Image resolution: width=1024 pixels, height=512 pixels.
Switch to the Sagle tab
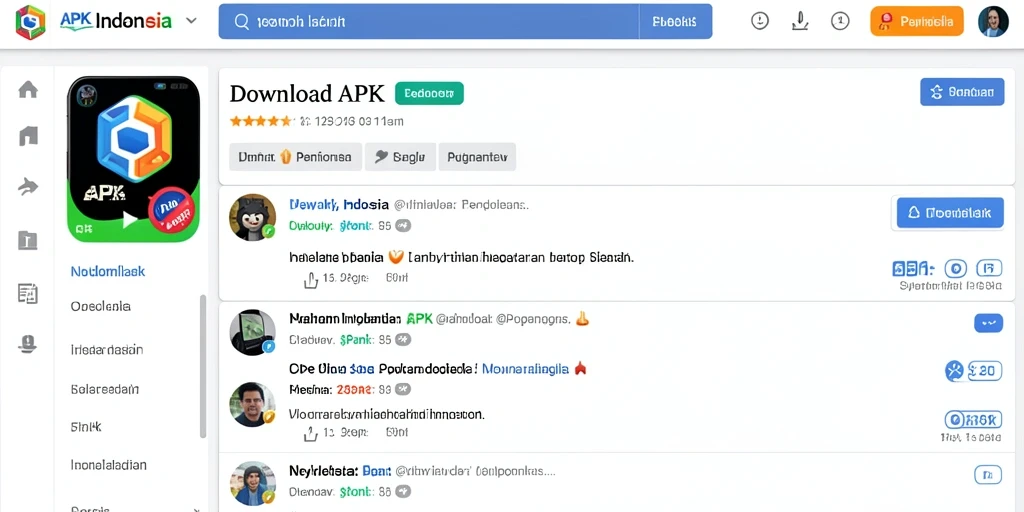[x=400, y=157]
